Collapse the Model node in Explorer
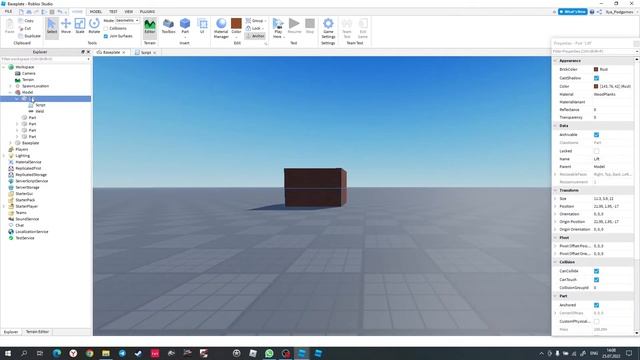The image size is (640, 360). point(11,92)
